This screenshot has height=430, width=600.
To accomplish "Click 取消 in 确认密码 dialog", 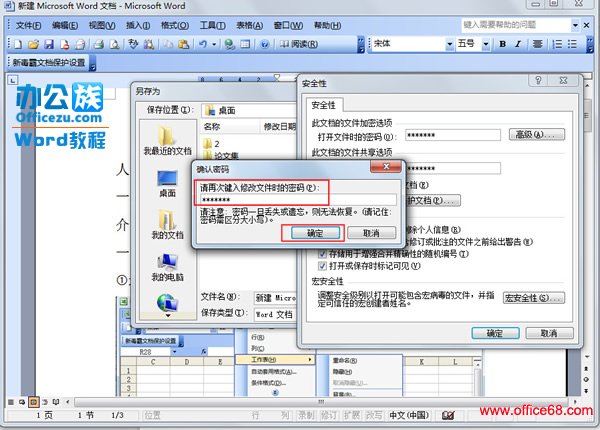I will click(x=372, y=233).
